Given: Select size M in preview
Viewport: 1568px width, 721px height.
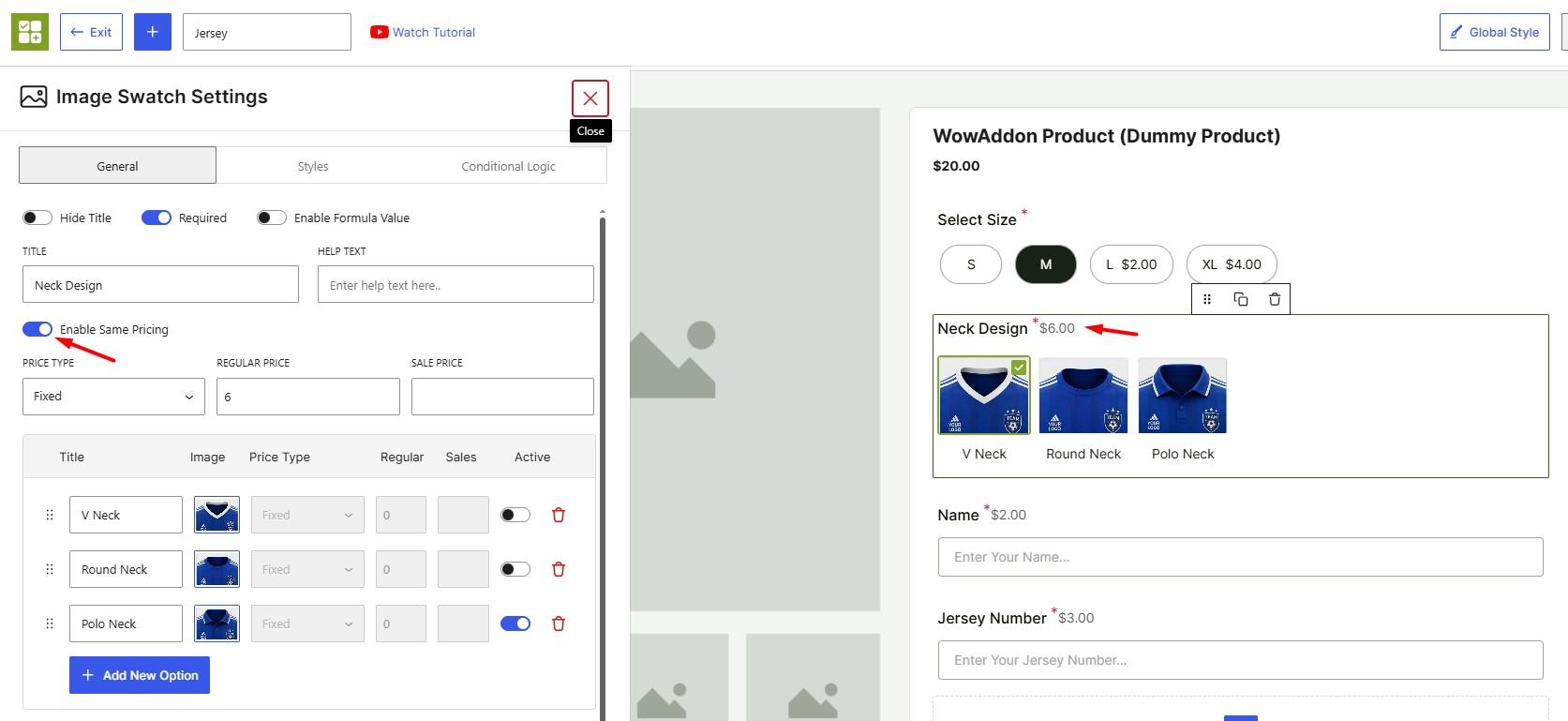Looking at the screenshot, I should (x=1046, y=264).
